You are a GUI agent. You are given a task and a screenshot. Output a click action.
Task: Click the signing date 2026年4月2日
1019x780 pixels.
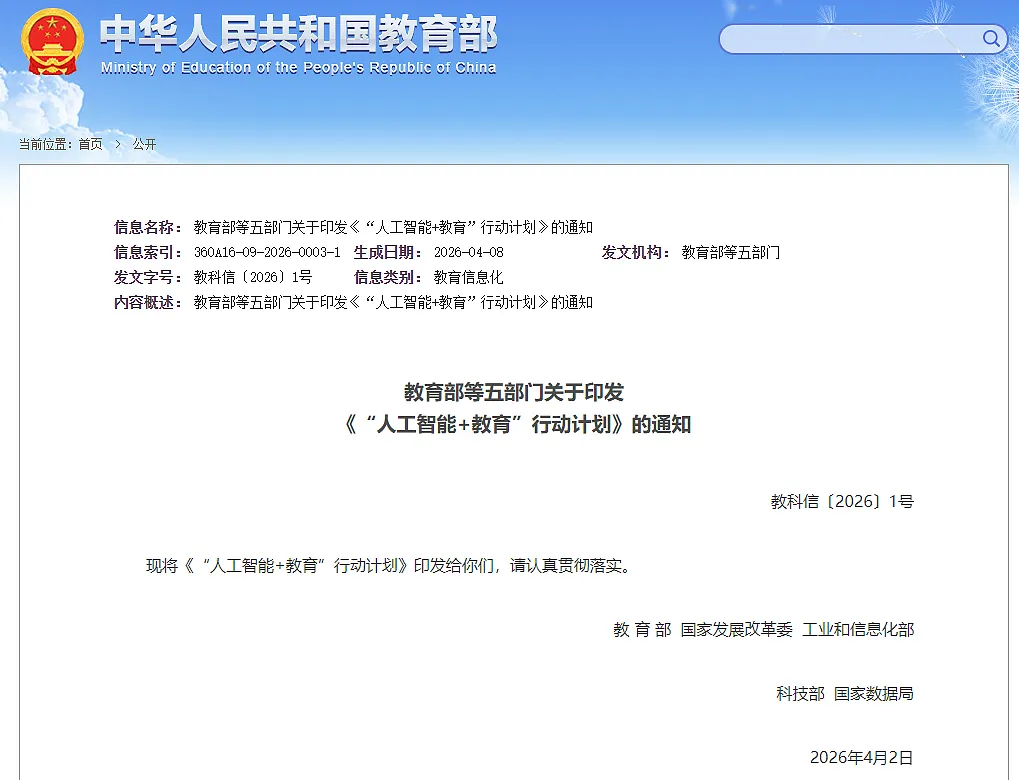click(x=862, y=757)
